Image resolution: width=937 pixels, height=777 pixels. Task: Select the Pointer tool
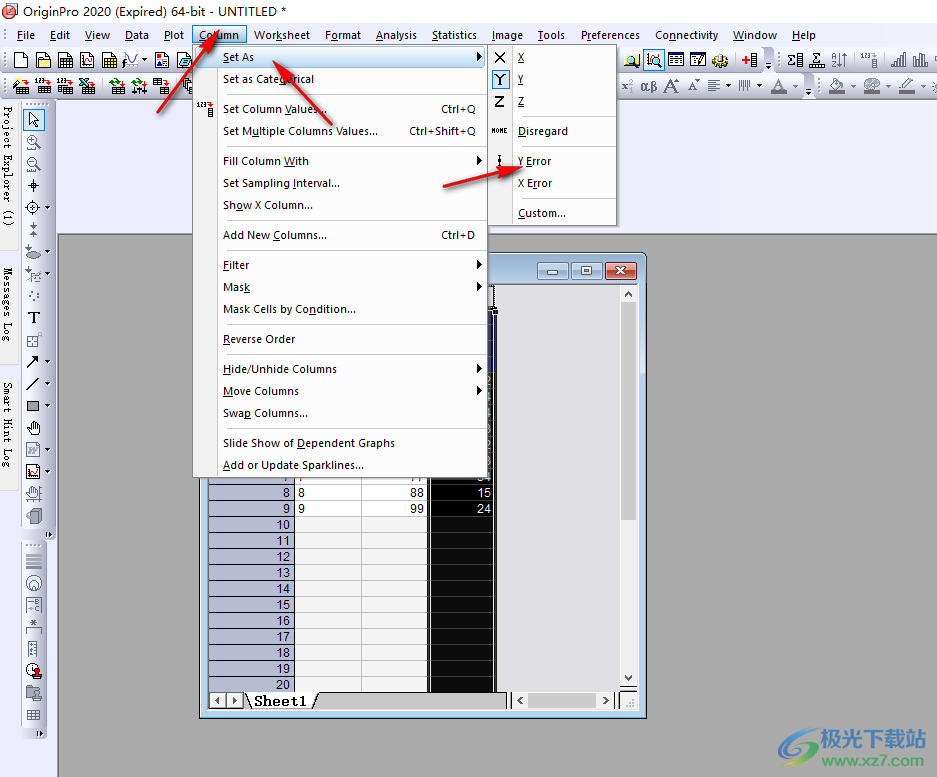point(34,120)
